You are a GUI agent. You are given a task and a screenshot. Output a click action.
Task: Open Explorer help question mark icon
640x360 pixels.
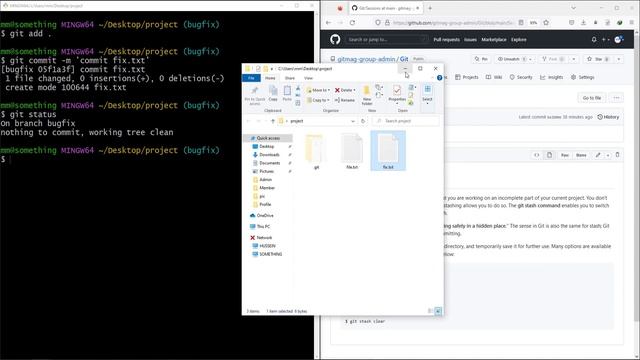(x=439, y=78)
